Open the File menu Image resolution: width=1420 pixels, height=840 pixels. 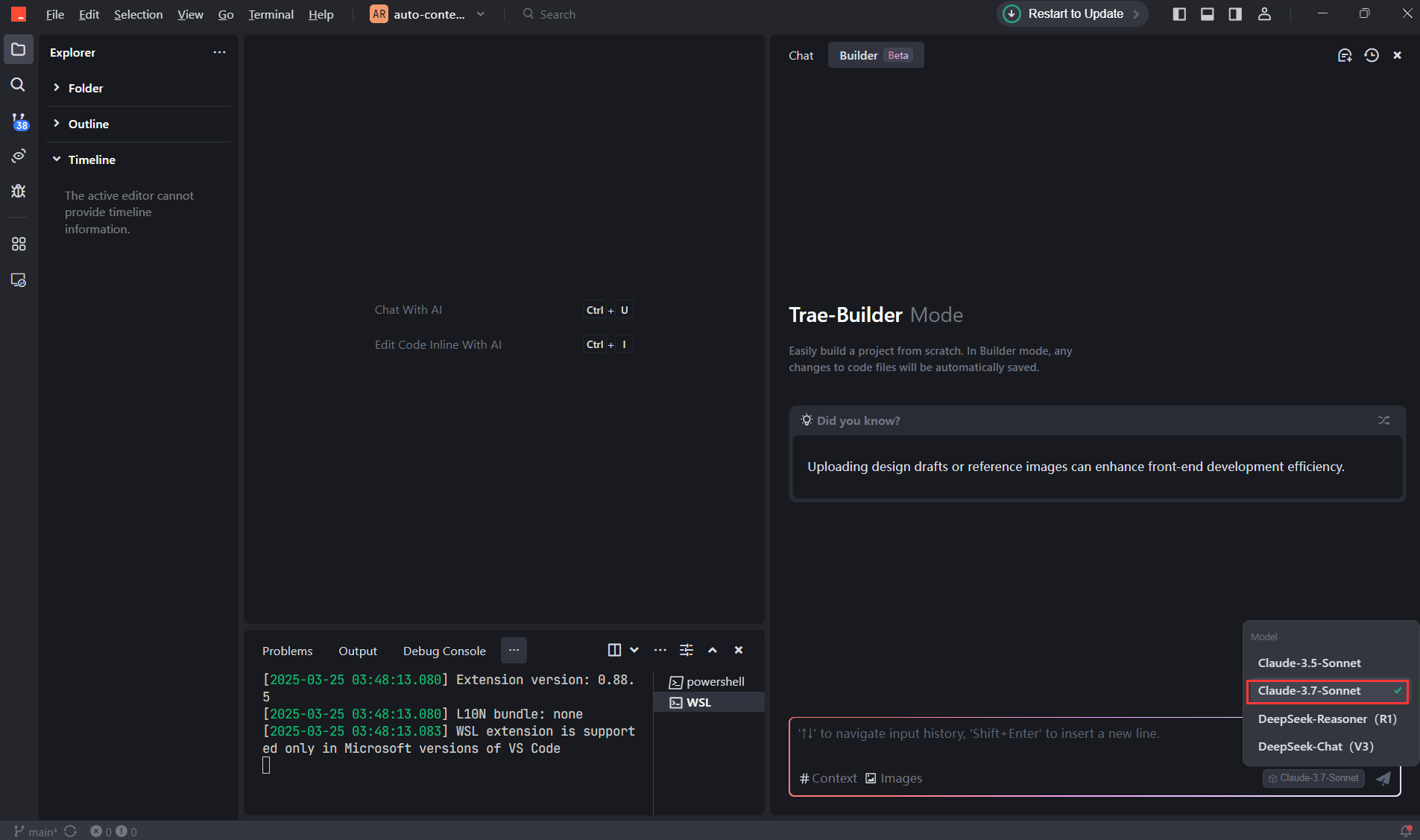point(55,14)
